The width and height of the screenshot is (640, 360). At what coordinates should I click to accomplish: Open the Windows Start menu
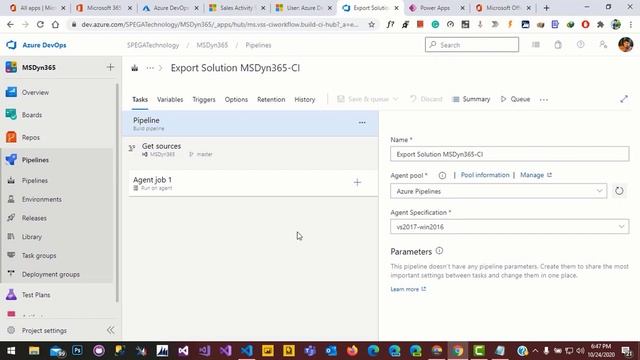[x=11, y=351]
